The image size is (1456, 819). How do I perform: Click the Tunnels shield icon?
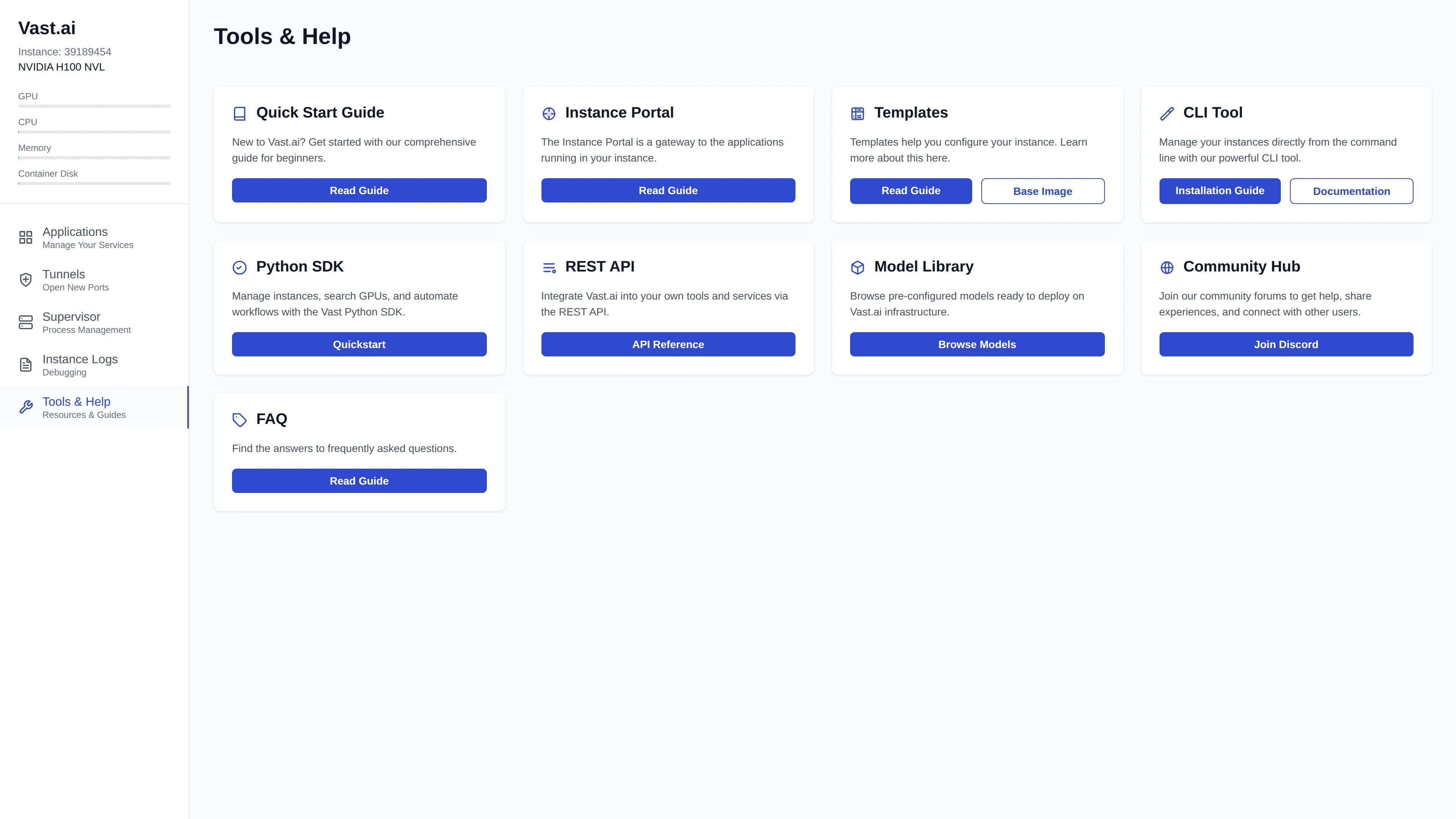(25, 280)
